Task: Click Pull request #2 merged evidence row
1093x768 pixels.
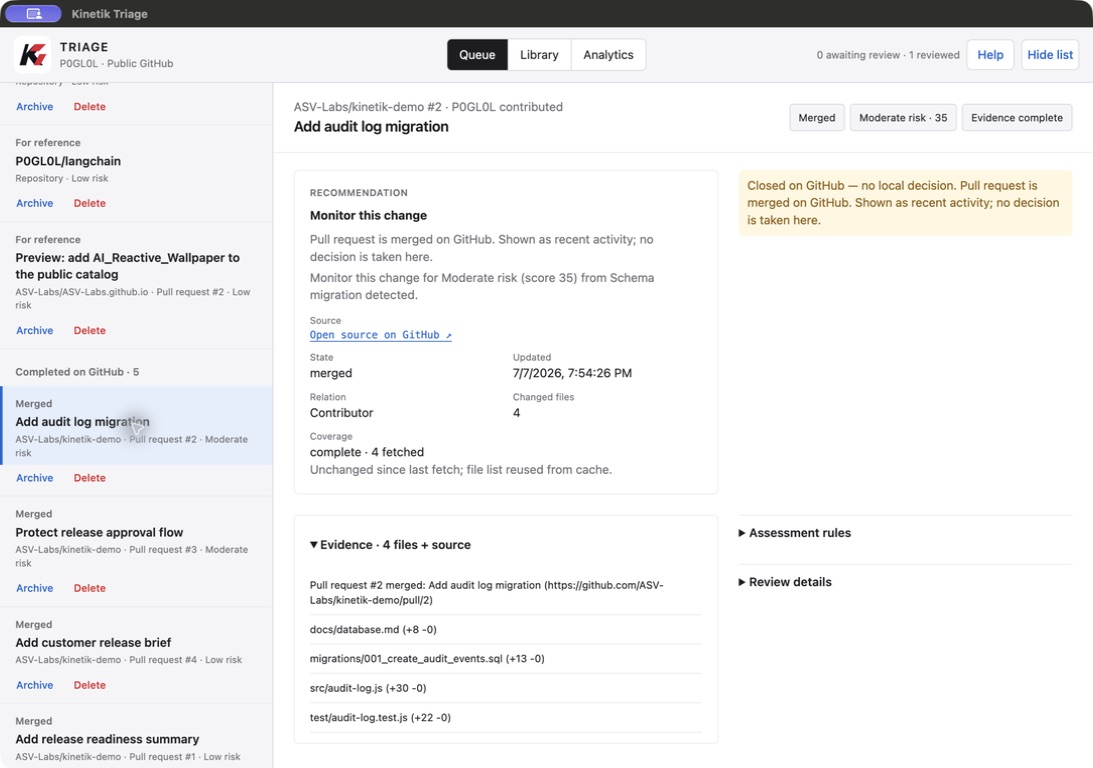Action: tap(505, 592)
